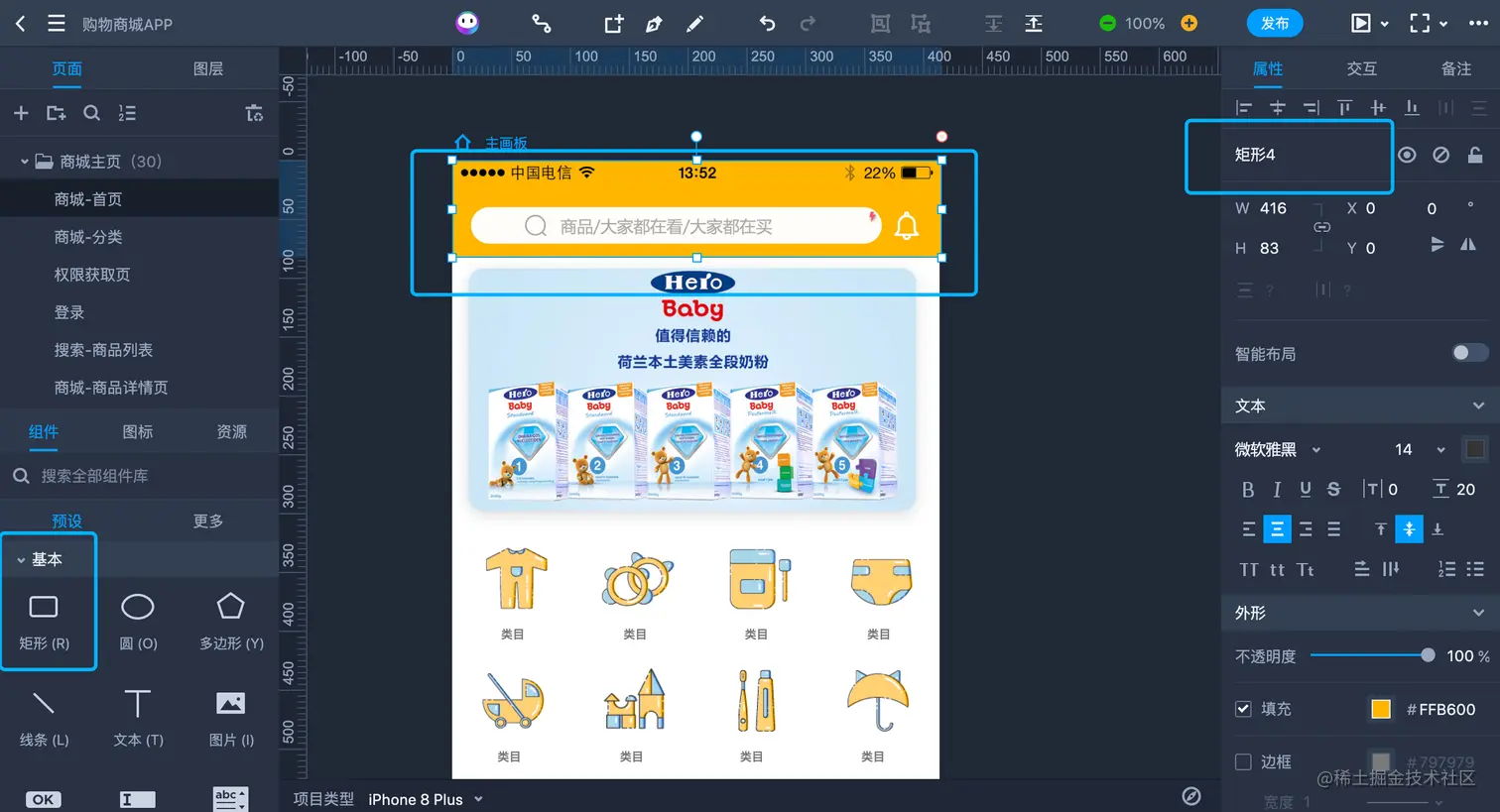Switch to the 备注 notes tab
1500x812 pixels.
click(1456, 68)
